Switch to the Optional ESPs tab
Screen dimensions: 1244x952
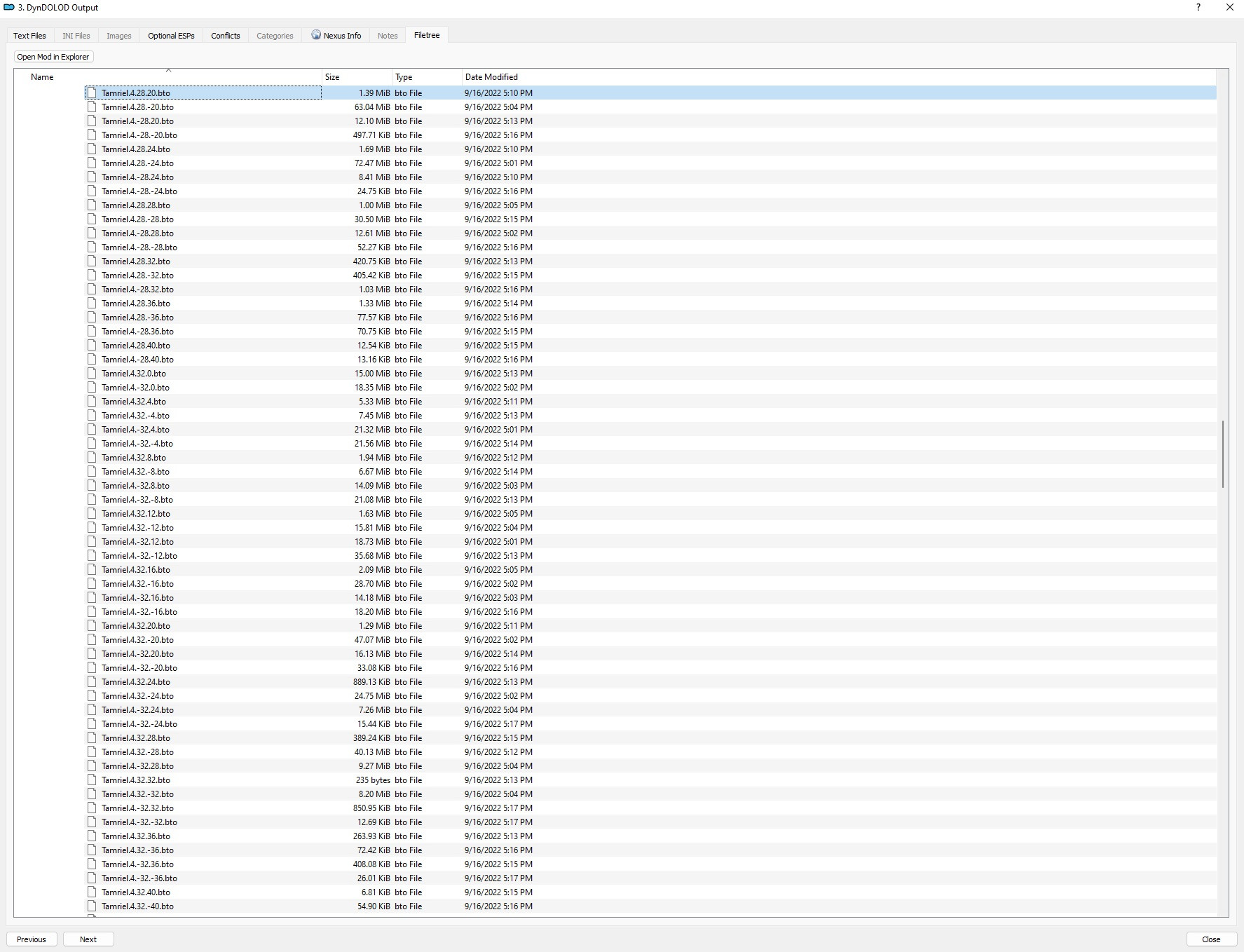pos(171,36)
